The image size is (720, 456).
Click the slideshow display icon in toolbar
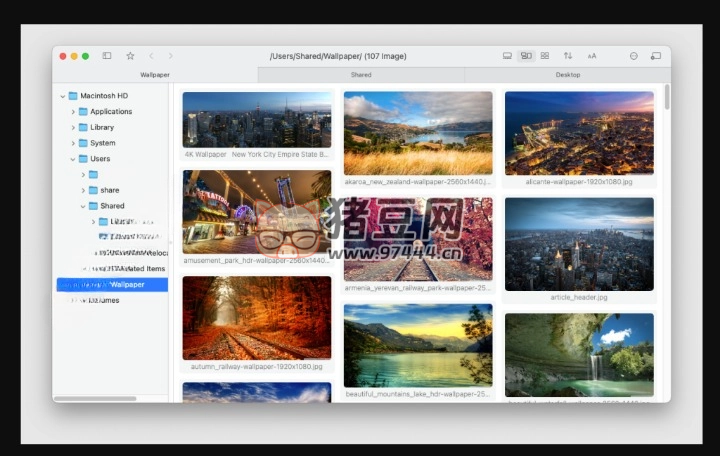click(656, 56)
